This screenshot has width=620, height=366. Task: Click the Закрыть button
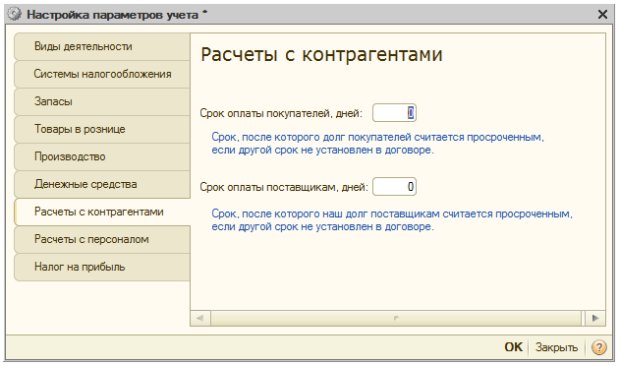(x=556, y=347)
